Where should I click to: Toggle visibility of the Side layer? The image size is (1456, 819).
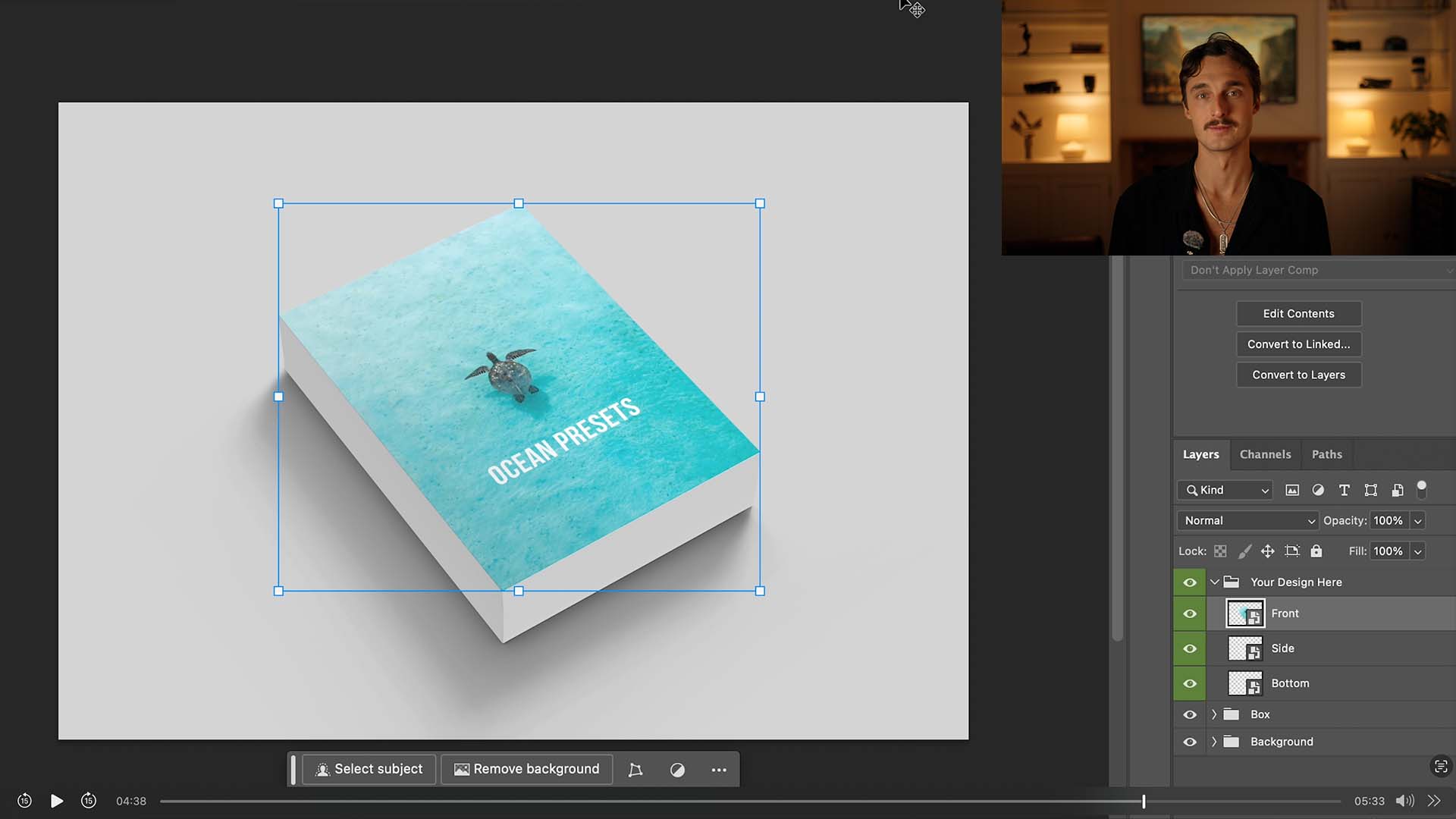click(x=1190, y=648)
